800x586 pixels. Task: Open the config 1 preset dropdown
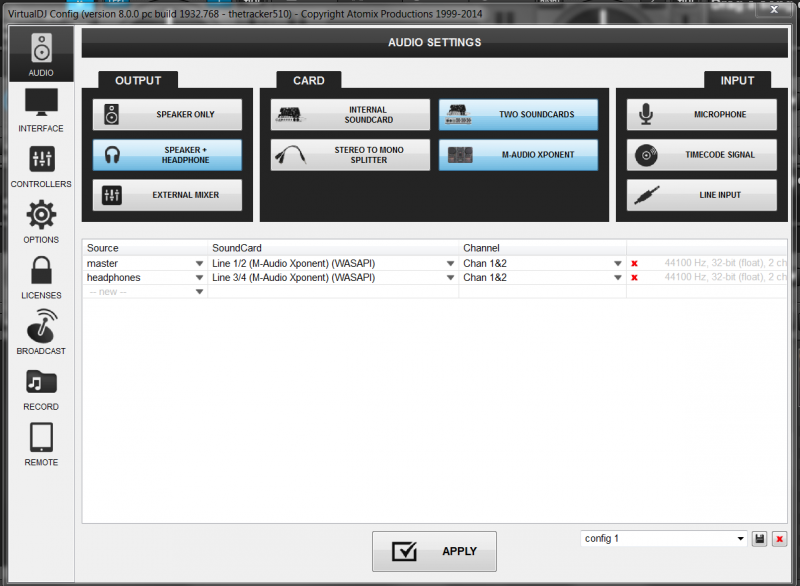pos(663,539)
